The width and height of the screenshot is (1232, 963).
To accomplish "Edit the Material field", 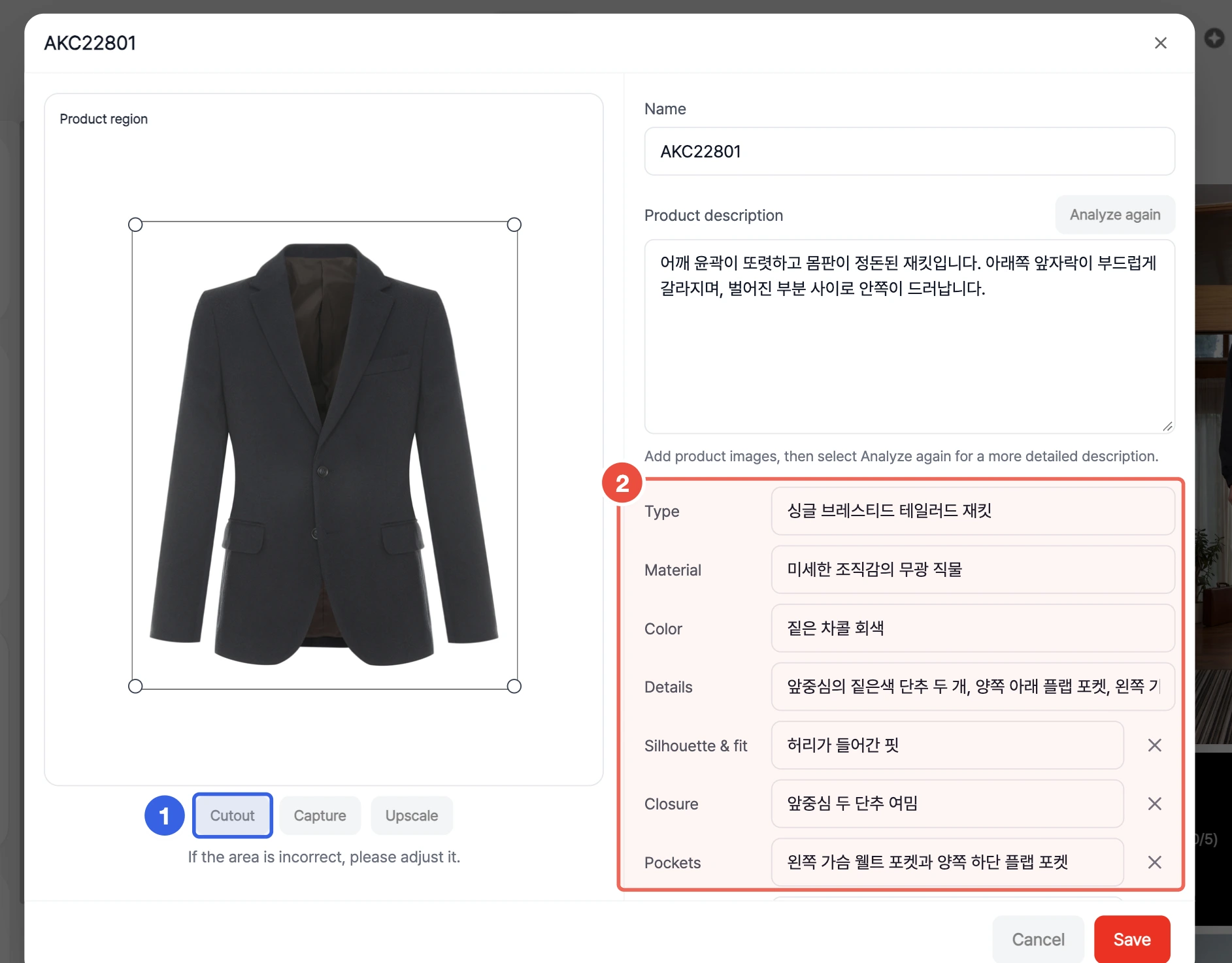I will pos(973,570).
